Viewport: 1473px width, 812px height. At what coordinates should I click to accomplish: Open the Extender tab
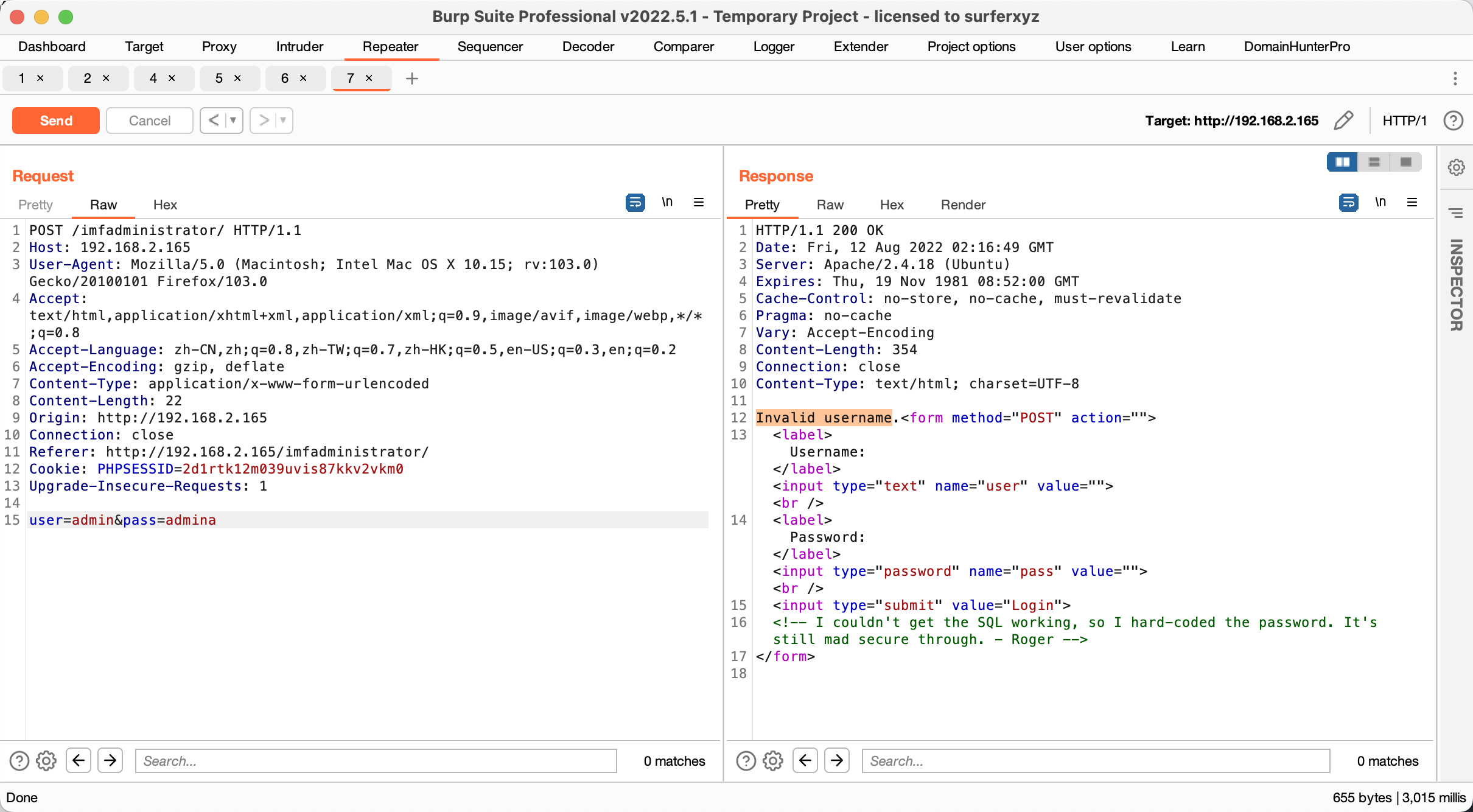[861, 46]
